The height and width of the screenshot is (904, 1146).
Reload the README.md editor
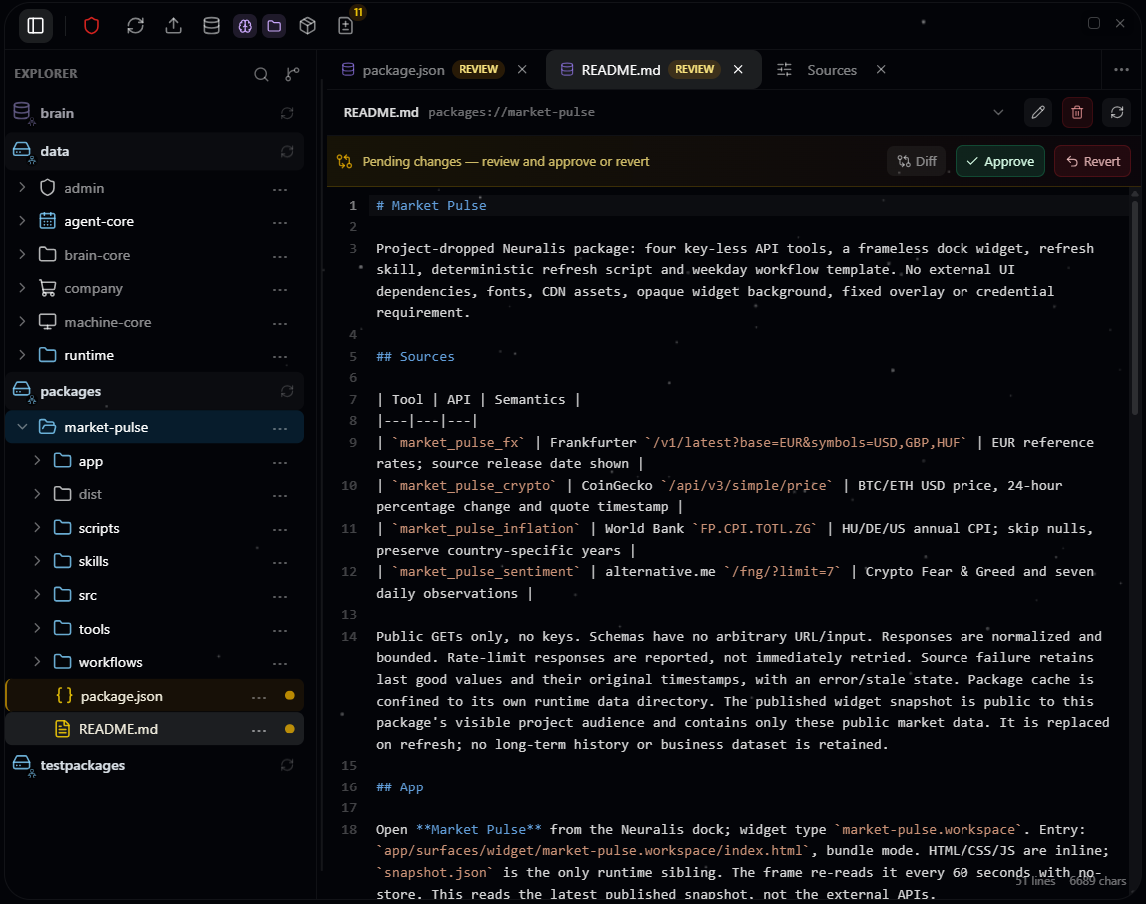click(x=1117, y=113)
